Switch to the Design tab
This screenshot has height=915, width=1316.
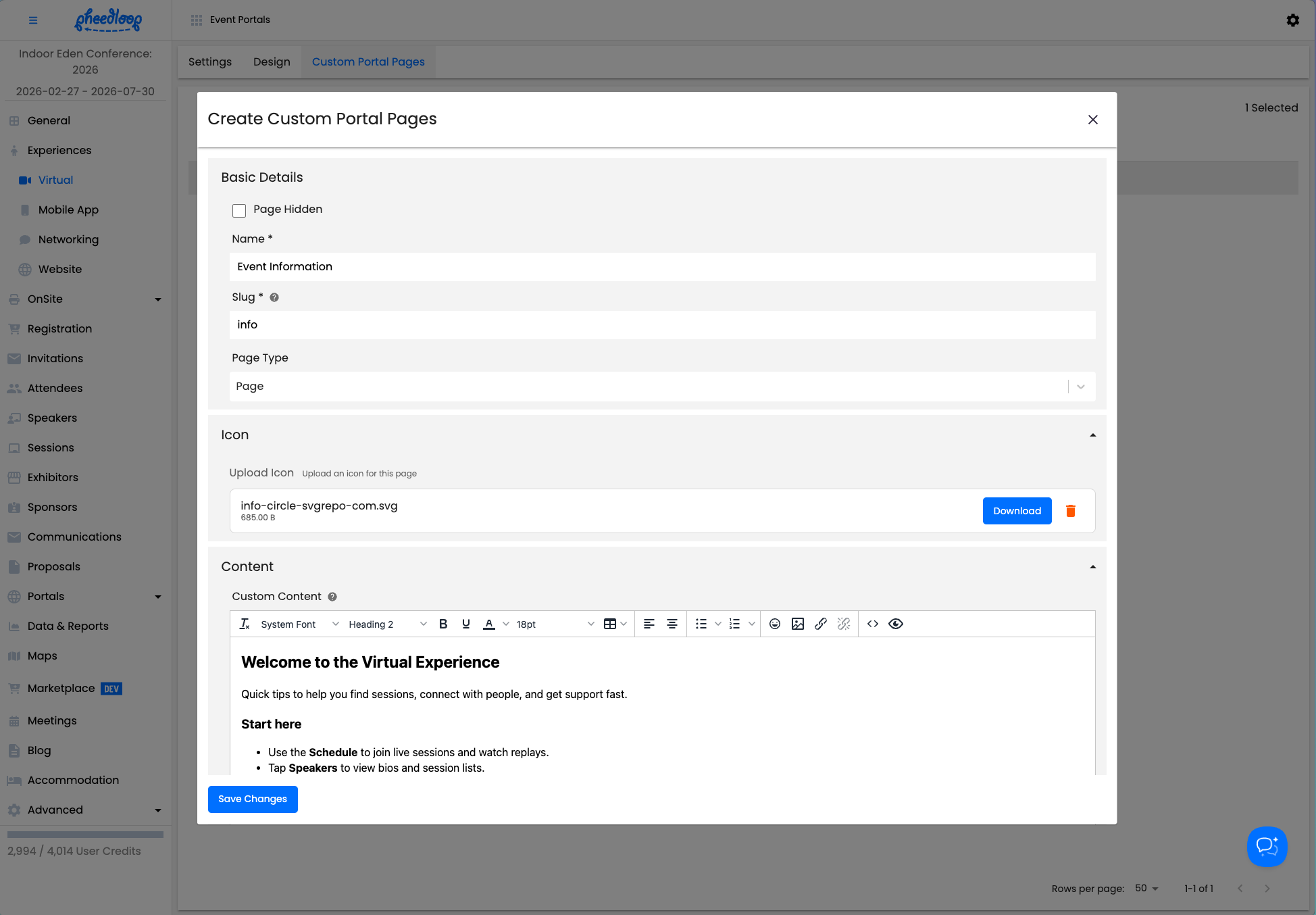[272, 61]
